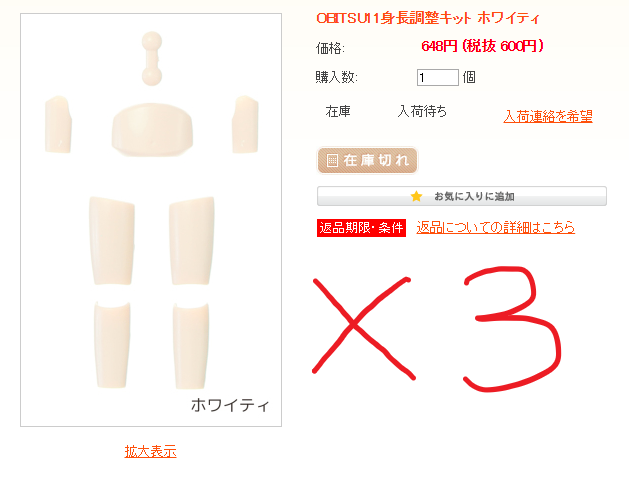Click the right thigh part in image
This screenshot has height=484, width=629.
pos(192,241)
